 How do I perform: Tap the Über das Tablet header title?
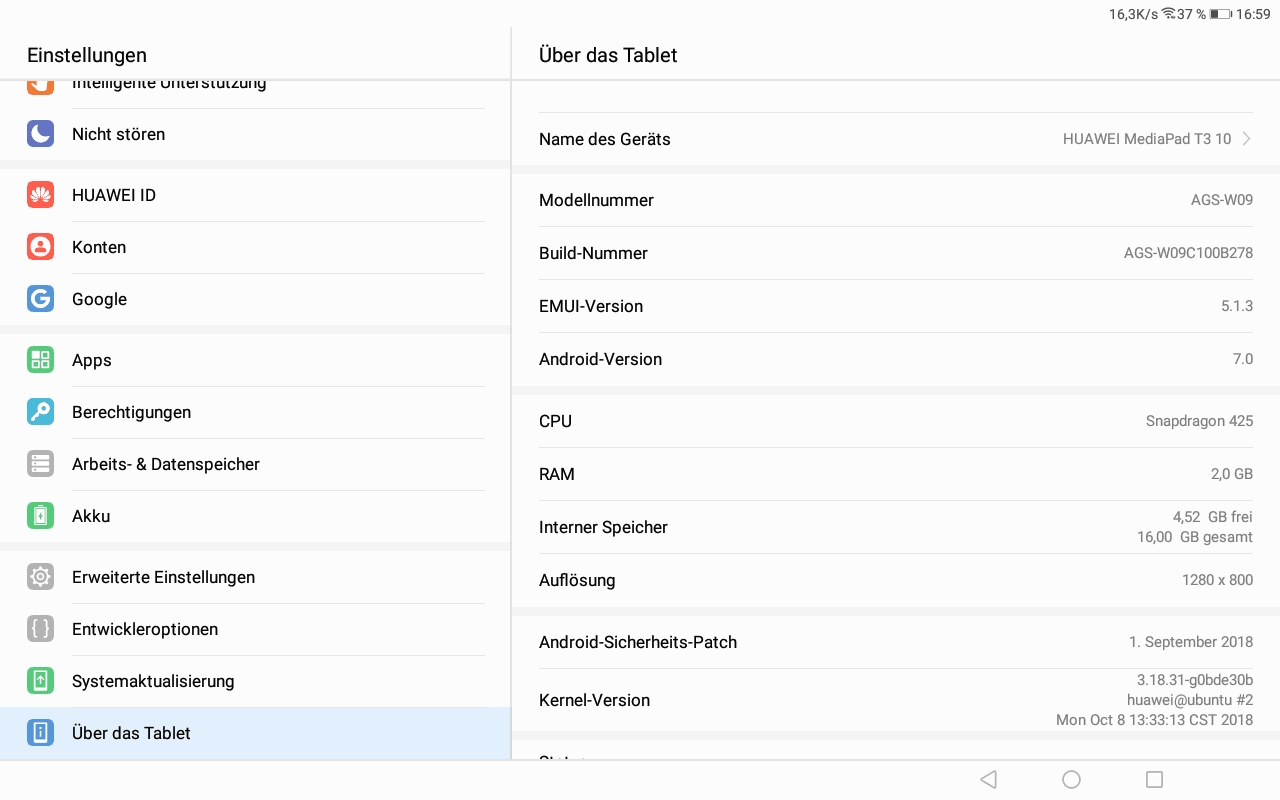(608, 55)
